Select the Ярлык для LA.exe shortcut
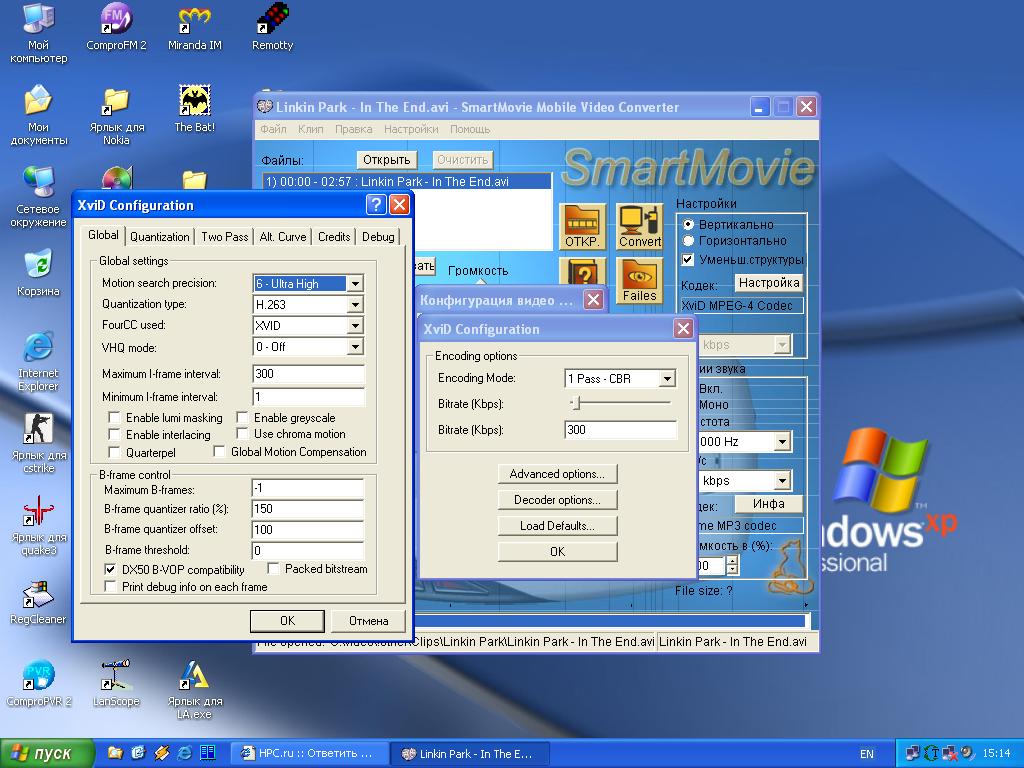The image size is (1024, 768). (195, 690)
